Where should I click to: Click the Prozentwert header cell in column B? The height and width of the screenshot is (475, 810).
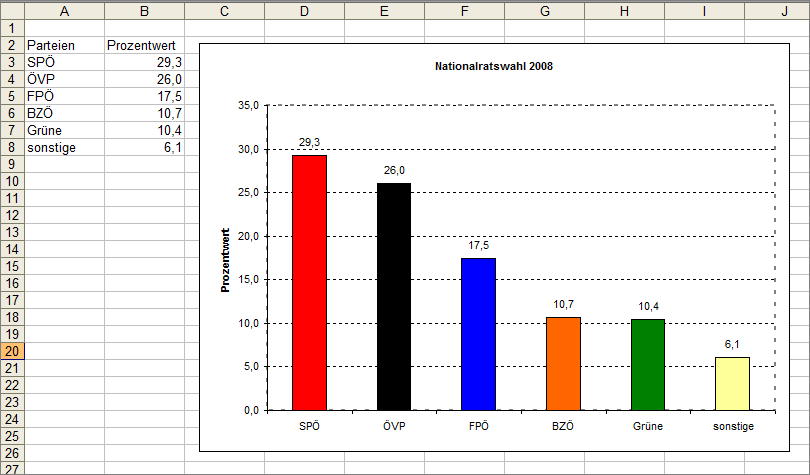144,45
